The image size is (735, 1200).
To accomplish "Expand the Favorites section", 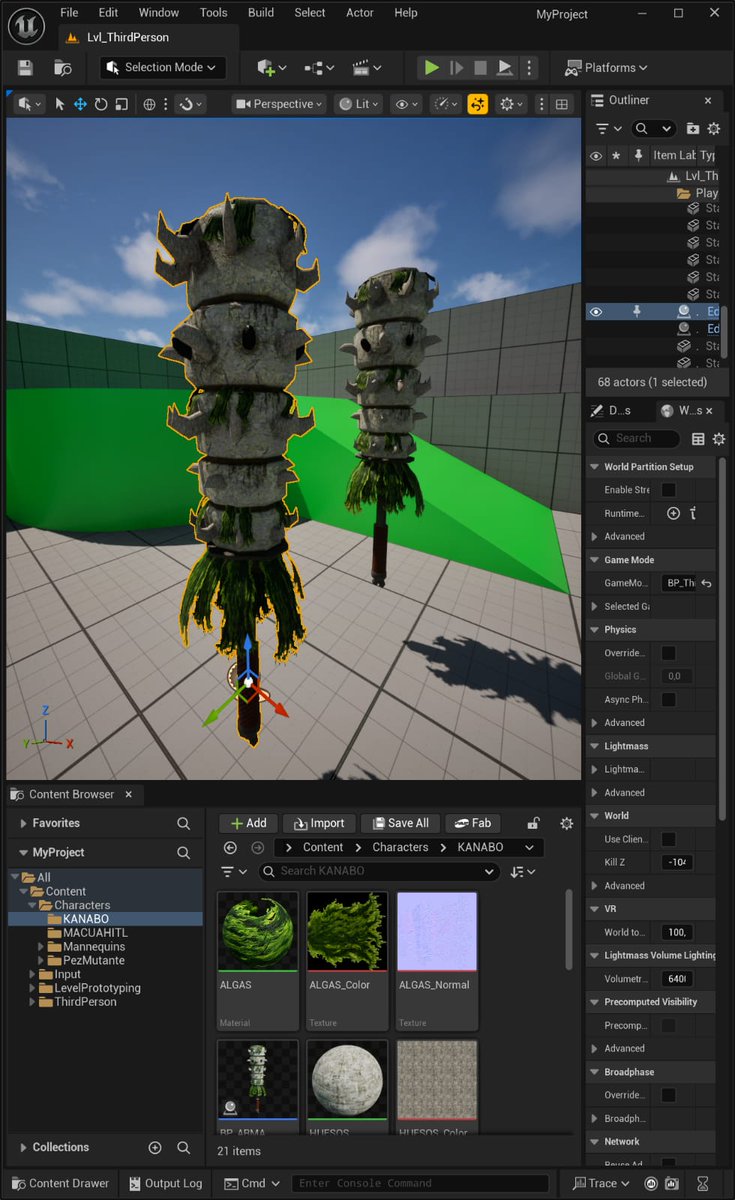I will tap(24, 823).
